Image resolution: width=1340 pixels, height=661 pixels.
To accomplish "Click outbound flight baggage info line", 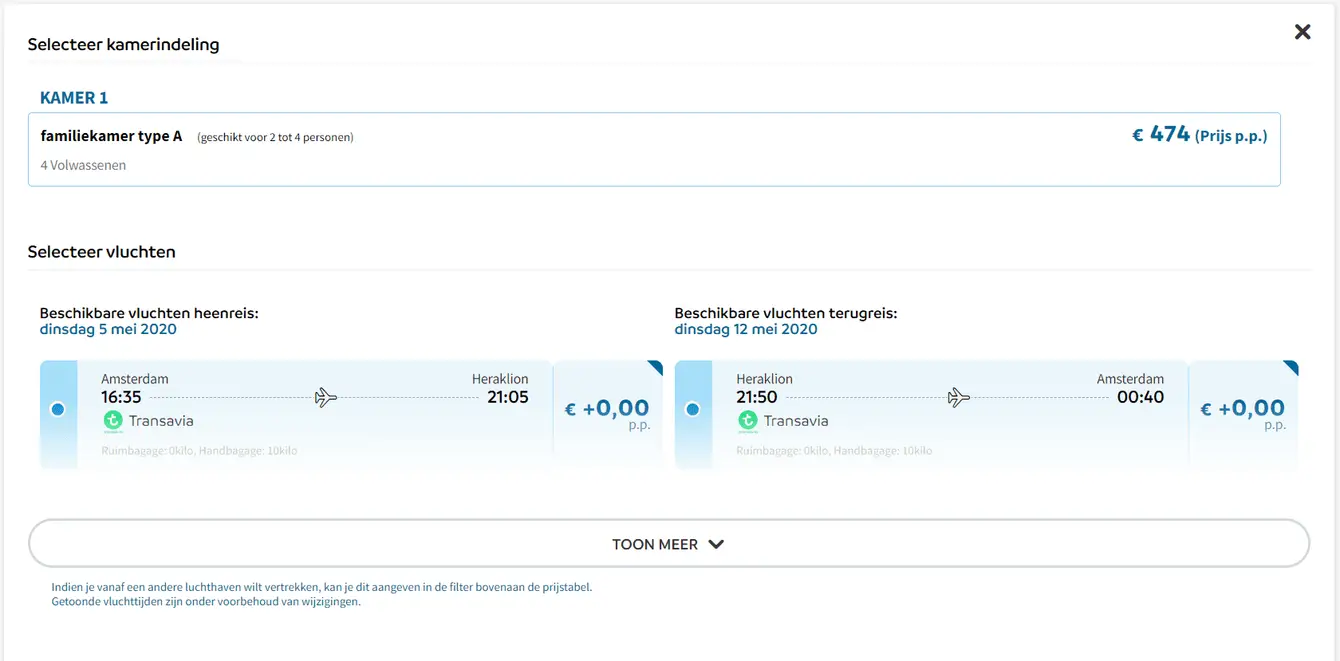I will (199, 451).
